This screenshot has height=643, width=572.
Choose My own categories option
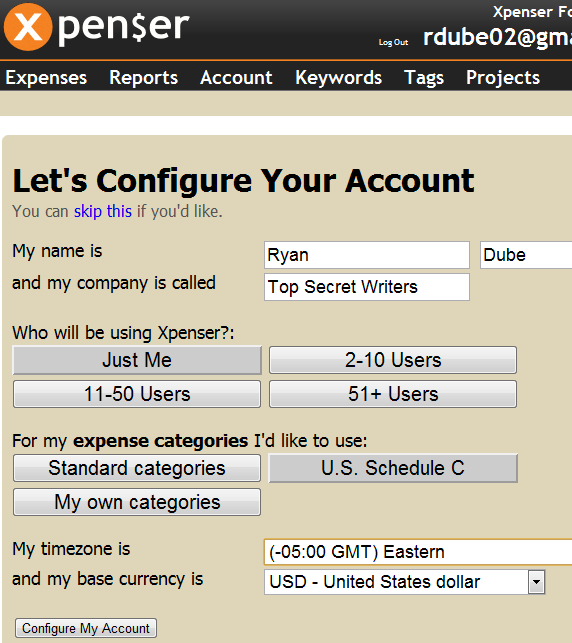(x=137, y=502)
